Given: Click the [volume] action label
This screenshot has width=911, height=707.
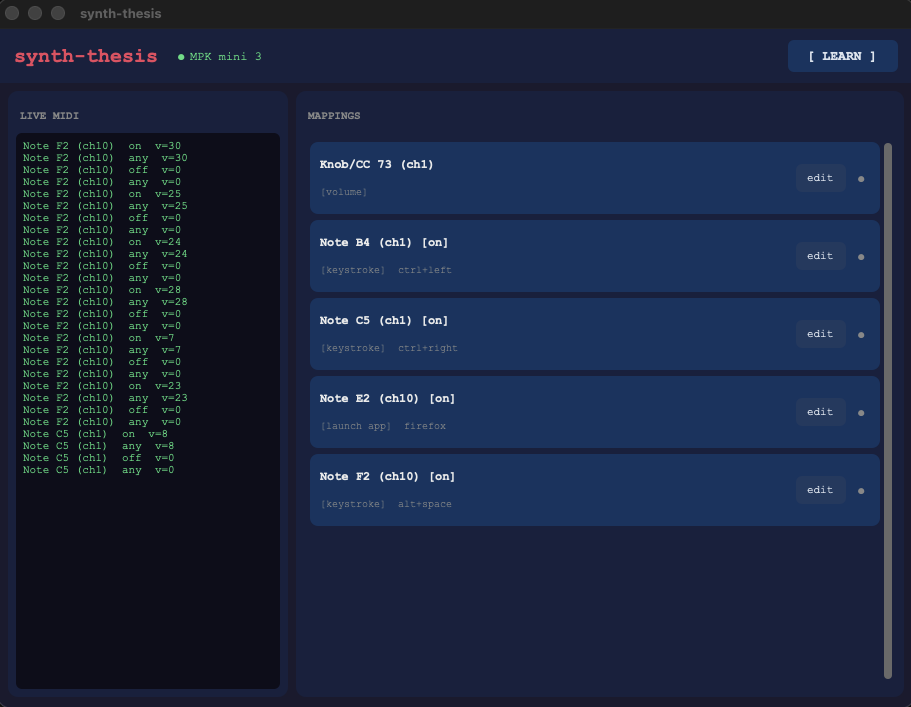Looking at the screenshot, I should coord(344,192).
